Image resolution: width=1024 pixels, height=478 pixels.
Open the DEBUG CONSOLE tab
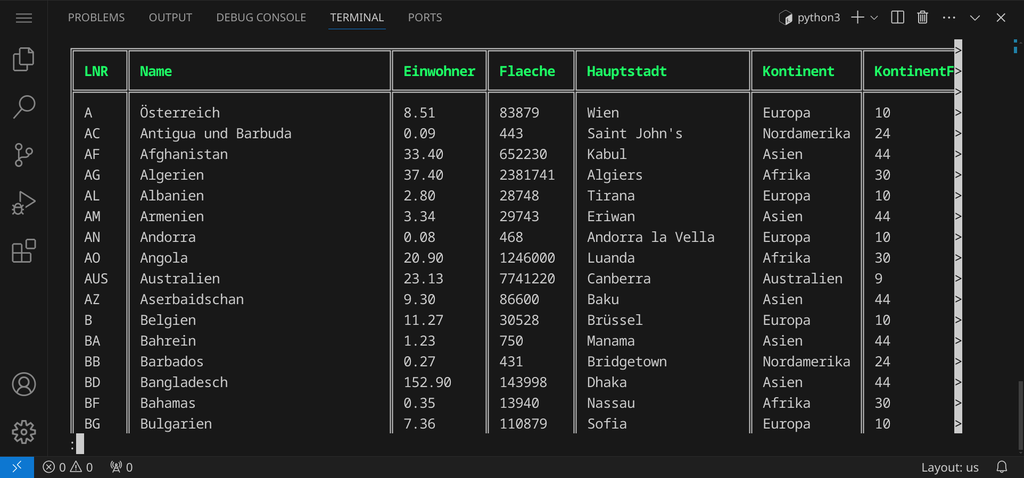click(261, 18)
